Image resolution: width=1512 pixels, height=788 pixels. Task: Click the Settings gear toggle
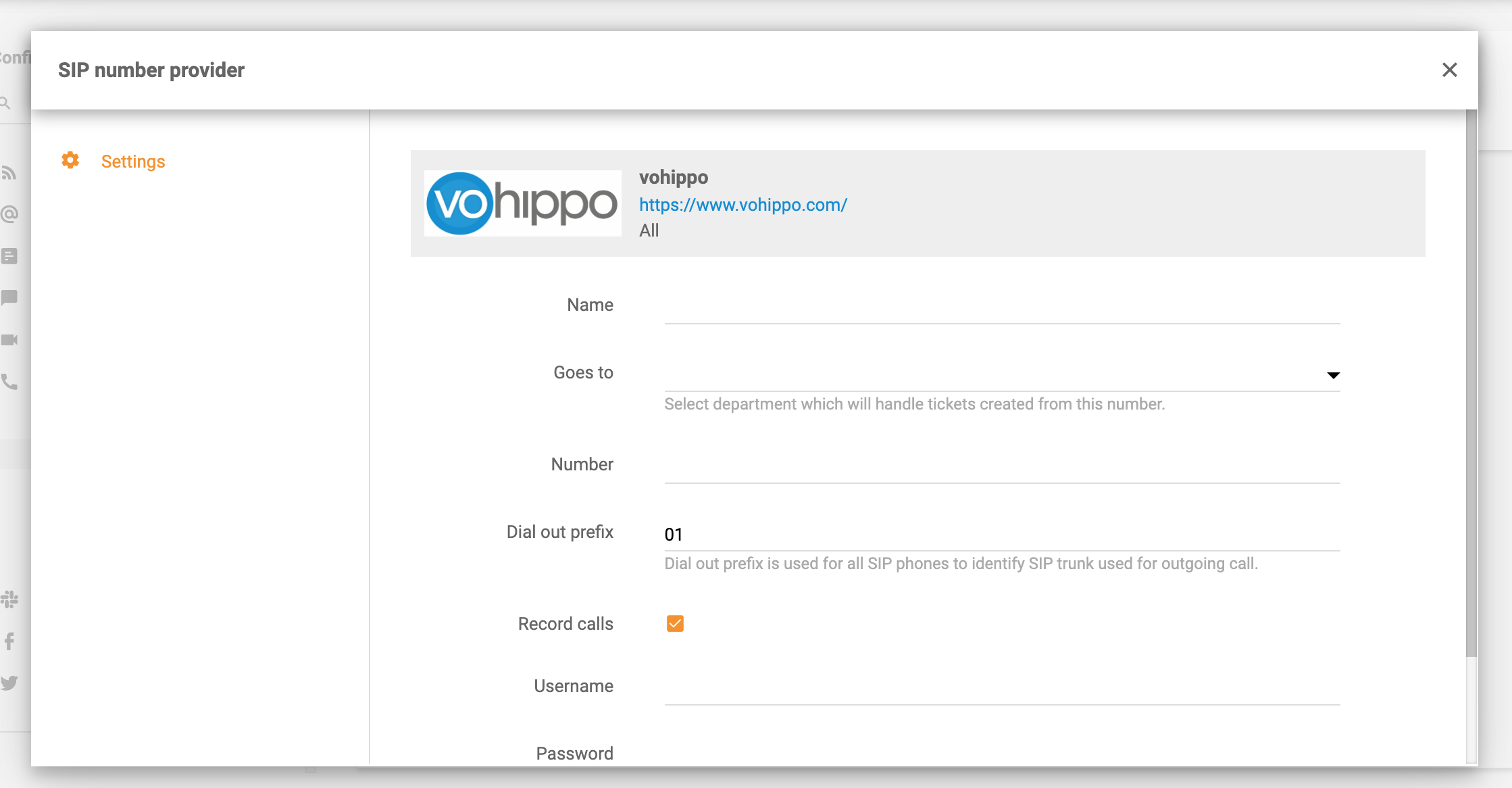(x=70, y=160)
